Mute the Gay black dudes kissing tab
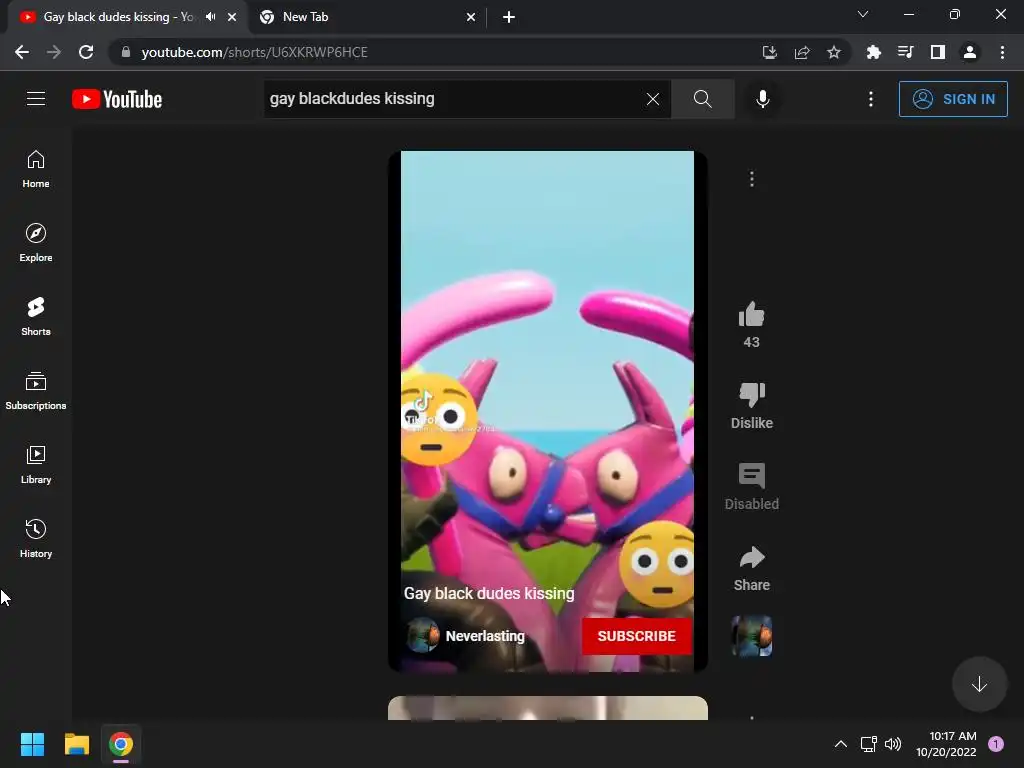Viewport: 1024px width, 768px height. (x=210, y=17)
